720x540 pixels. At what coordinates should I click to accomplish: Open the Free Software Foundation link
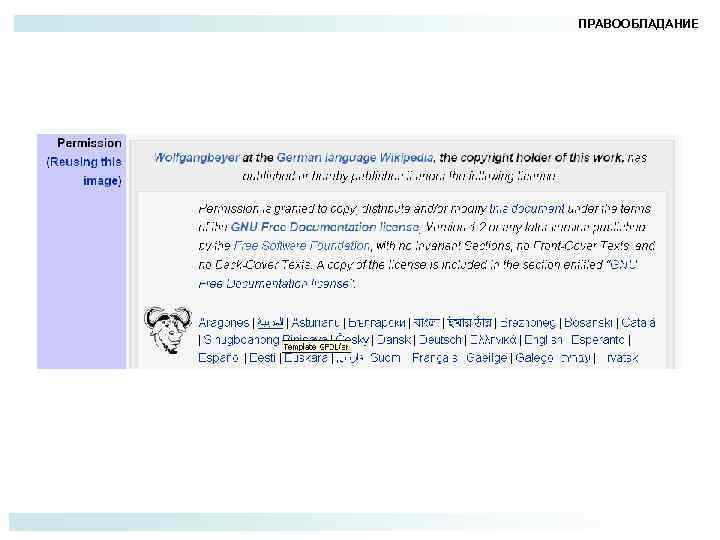pos(301,246)
